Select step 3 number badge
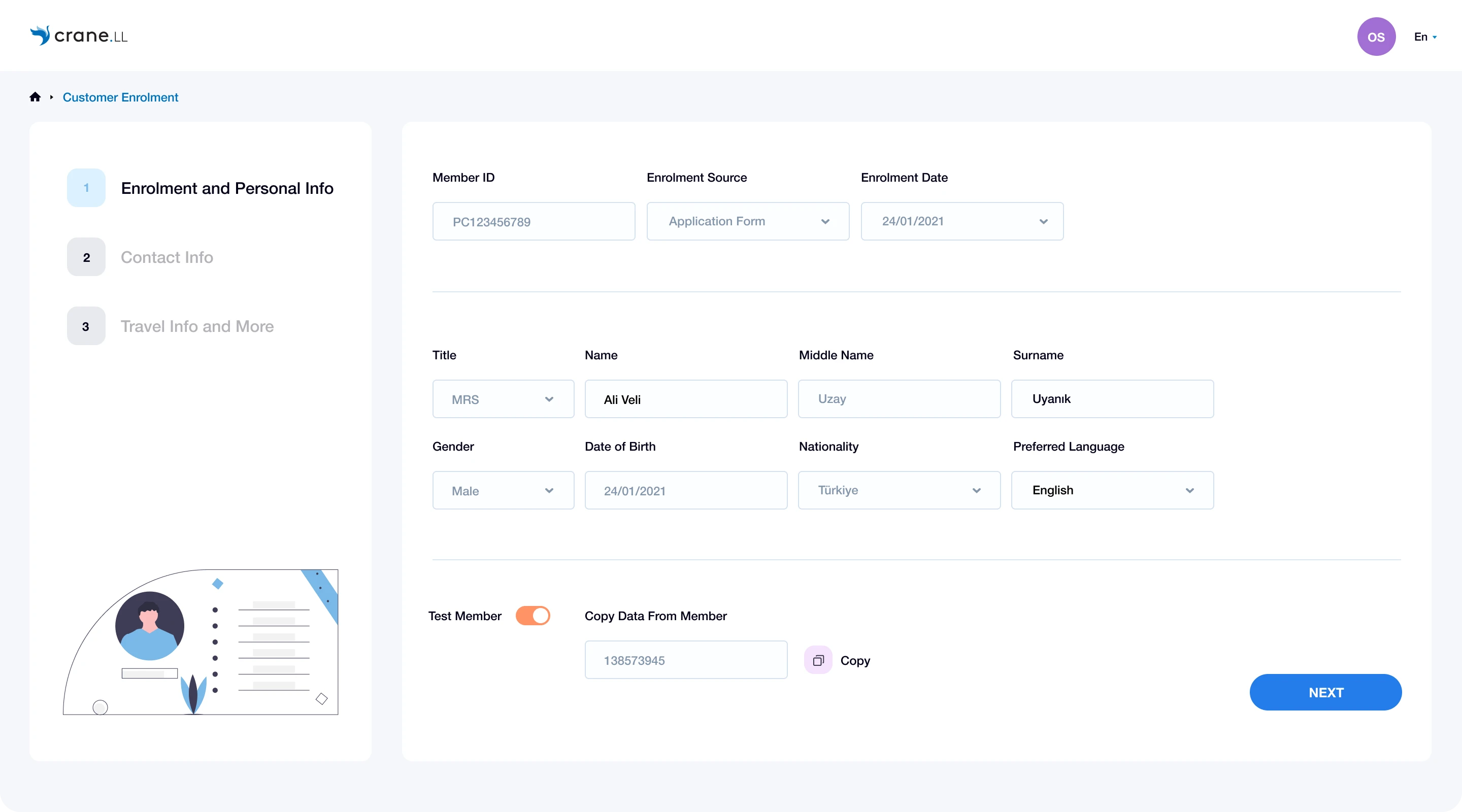Screen dimensions: 1462x812 (86, 326)
